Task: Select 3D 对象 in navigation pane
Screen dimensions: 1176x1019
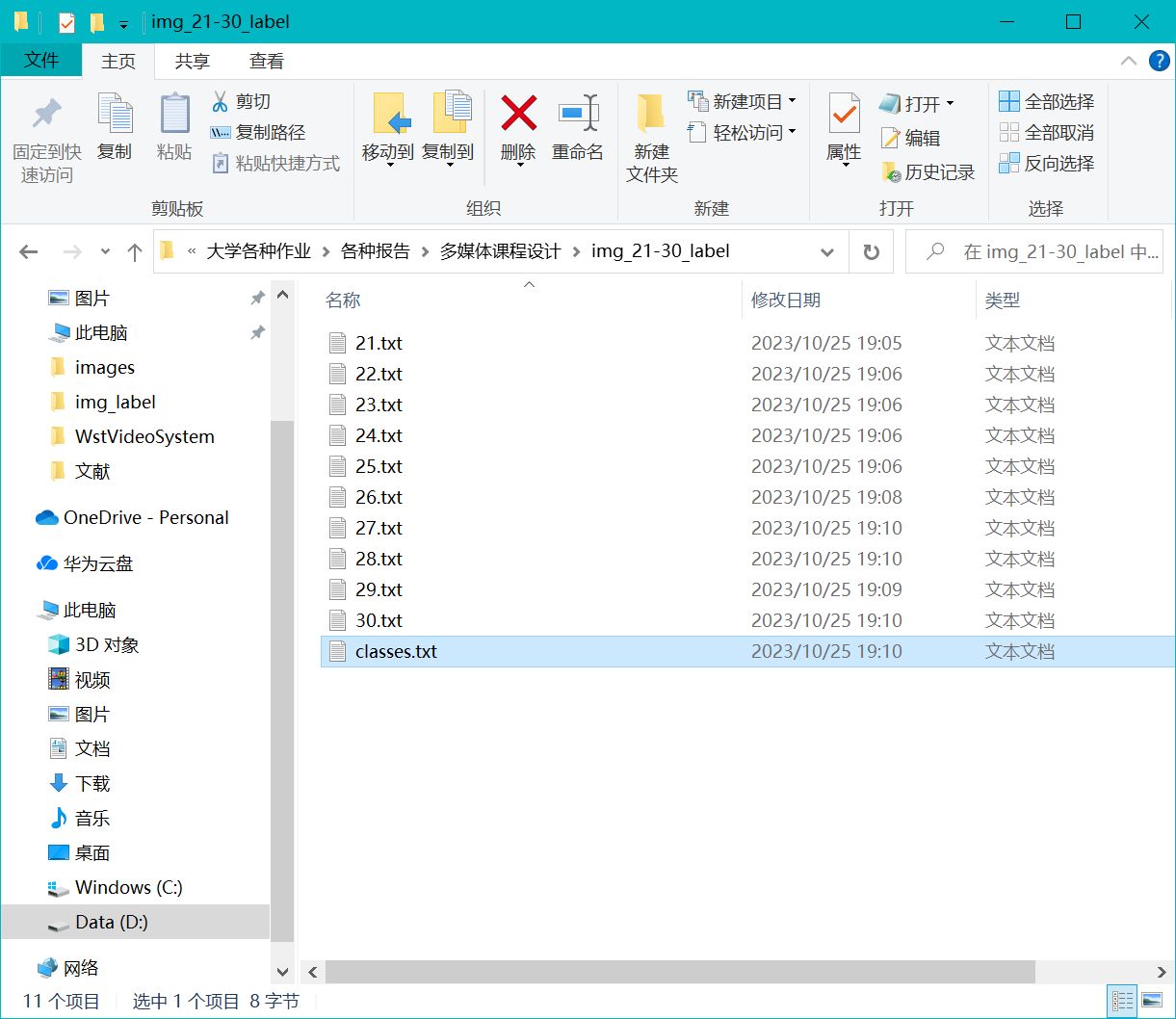Action: pos(107,644)
